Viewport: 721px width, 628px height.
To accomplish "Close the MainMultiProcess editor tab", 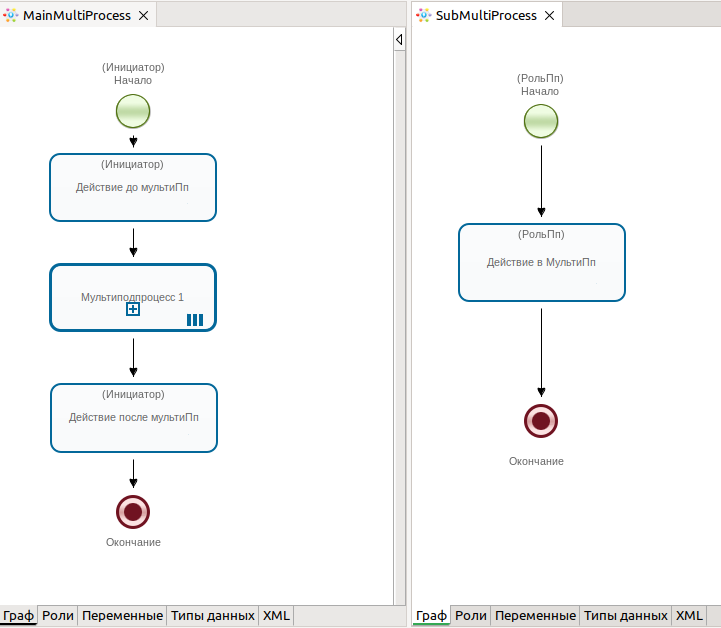I will pos(143,16).
